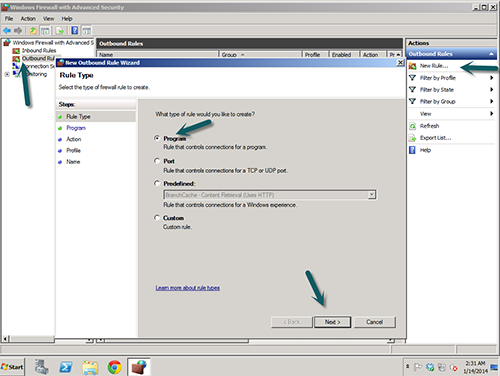The image size is (500, 376).
Task: Open PowerShell from taskbar
Action: pos(66,367)
